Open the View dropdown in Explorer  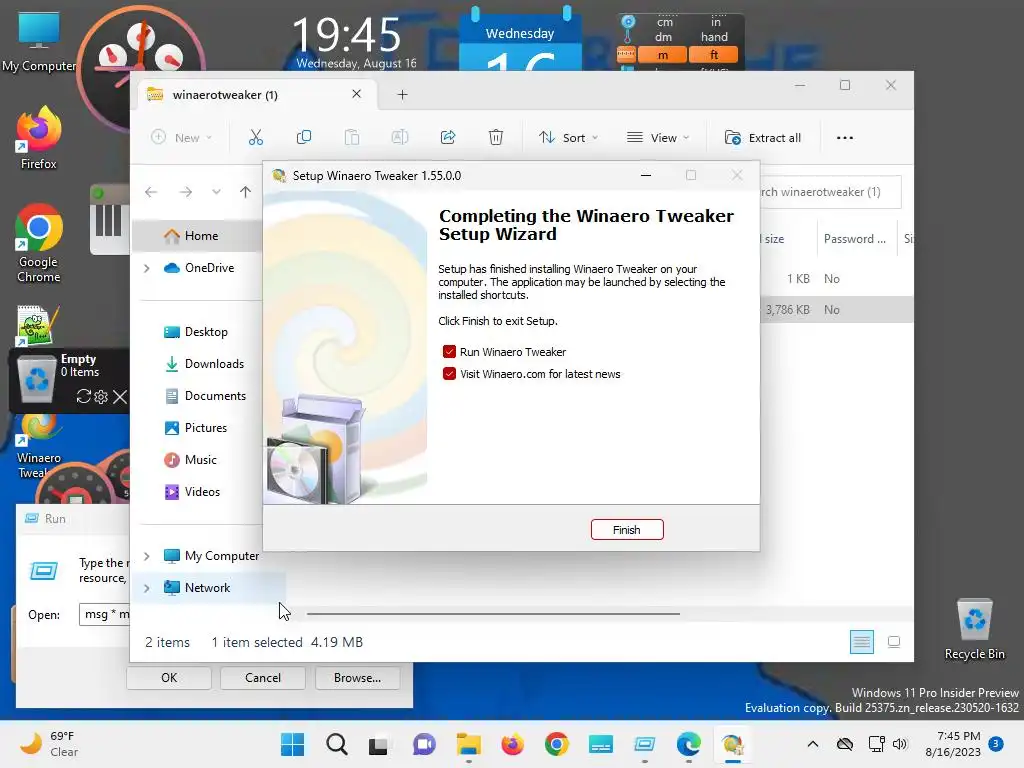tap(658, 138)
